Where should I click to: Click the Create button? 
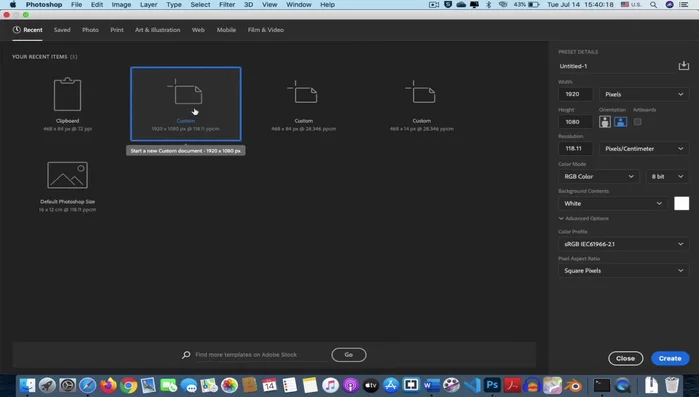670,359
